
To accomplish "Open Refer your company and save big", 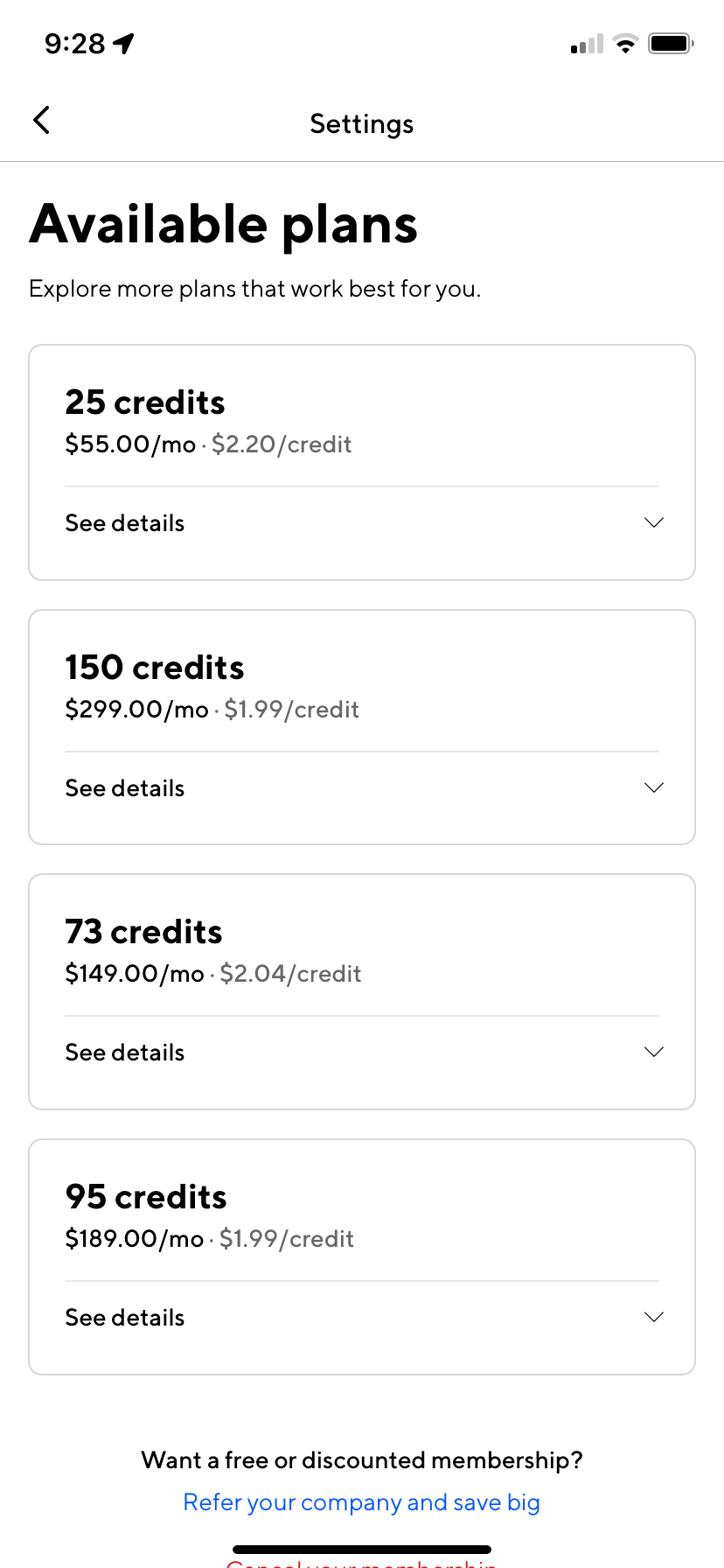I will click(361, 1502).
